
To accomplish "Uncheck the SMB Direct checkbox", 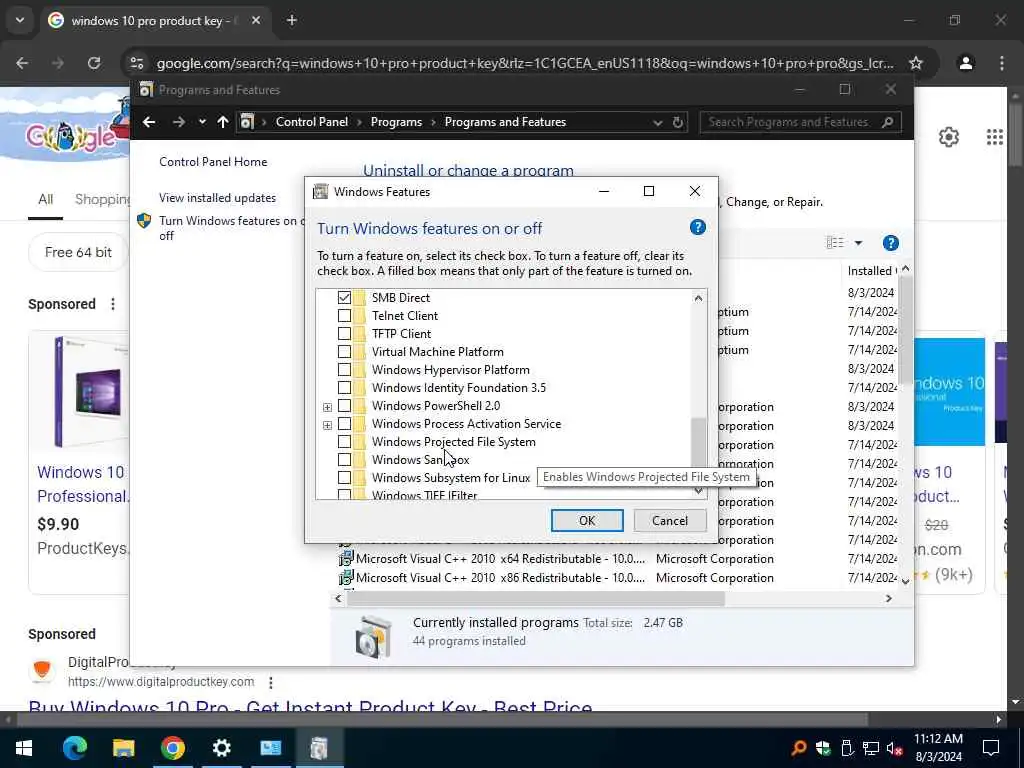I will [x=344, y=298].
